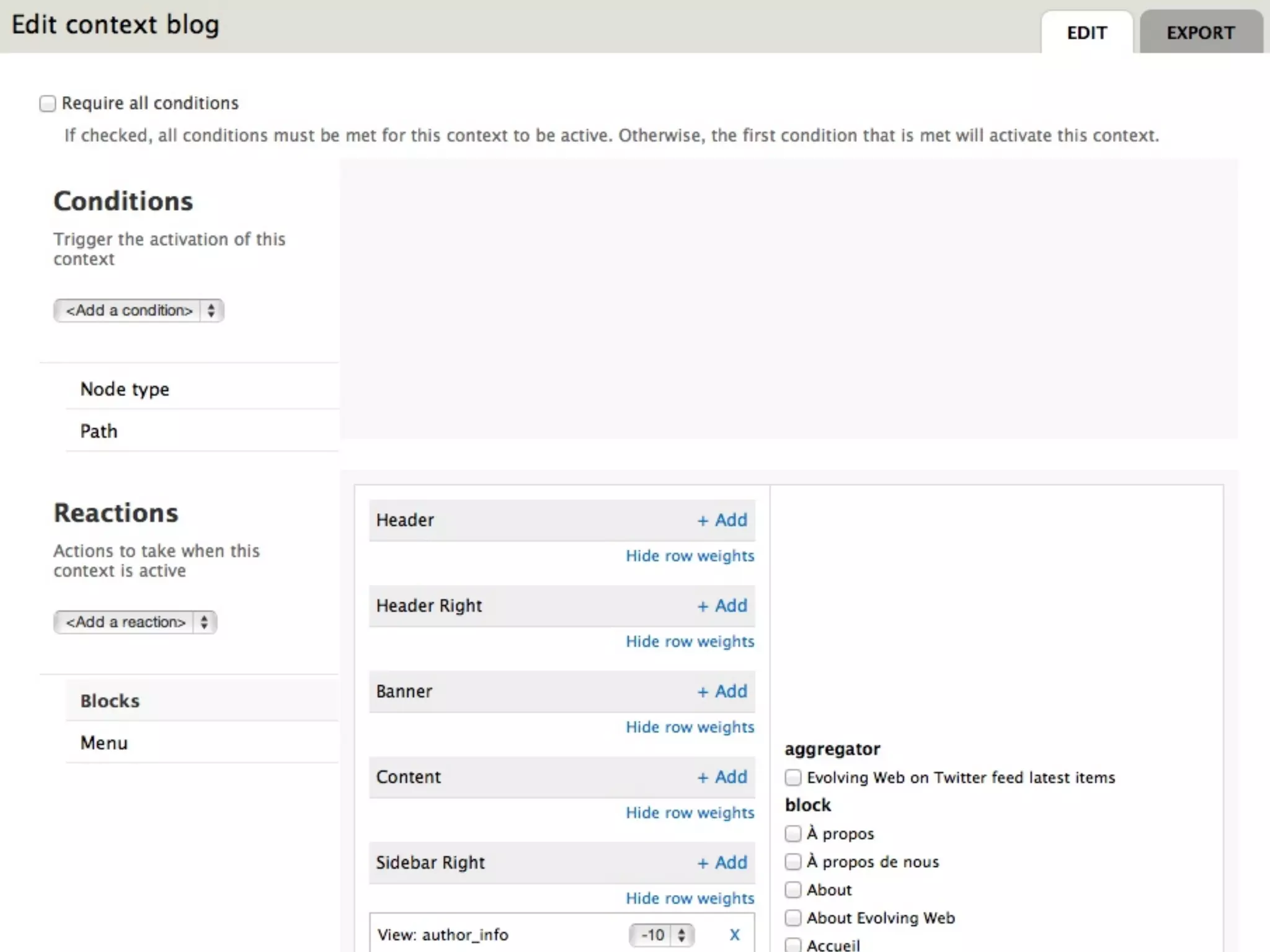Add a block to Header Right region
This screenshot has height=952, width=1270.
coord(722,606)
